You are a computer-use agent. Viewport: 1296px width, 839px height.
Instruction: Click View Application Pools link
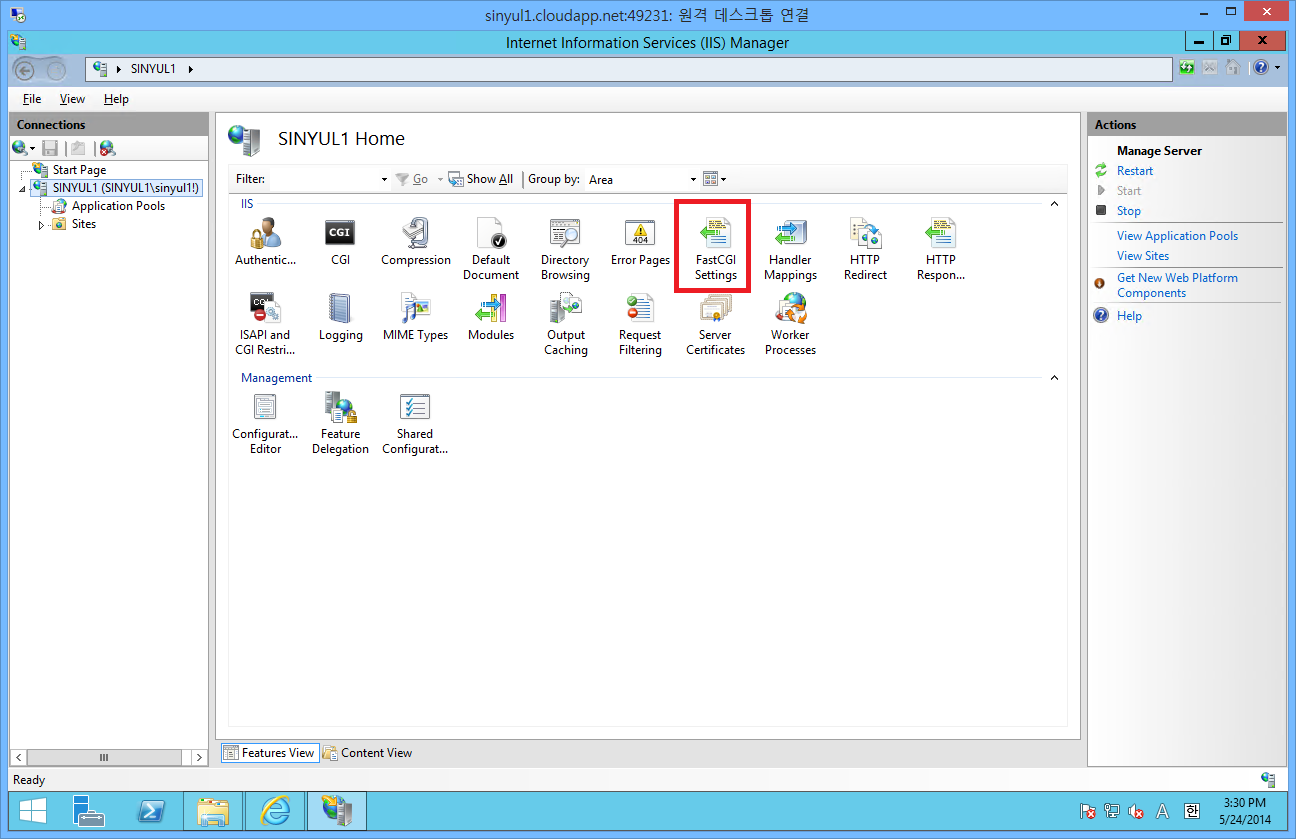click(1177, 236)
